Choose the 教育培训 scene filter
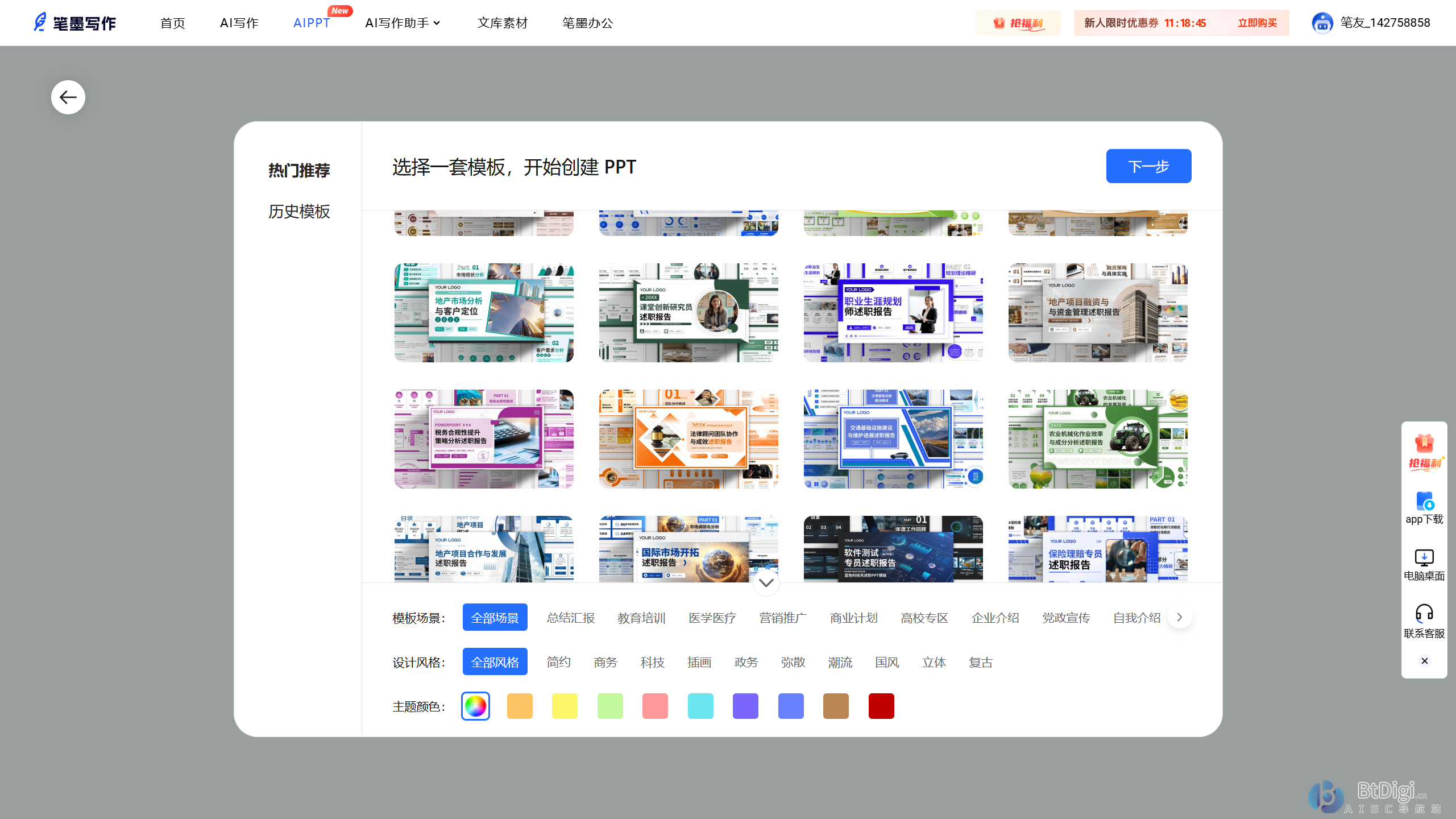Screen dimensions: 1456x819 point(641,618)
